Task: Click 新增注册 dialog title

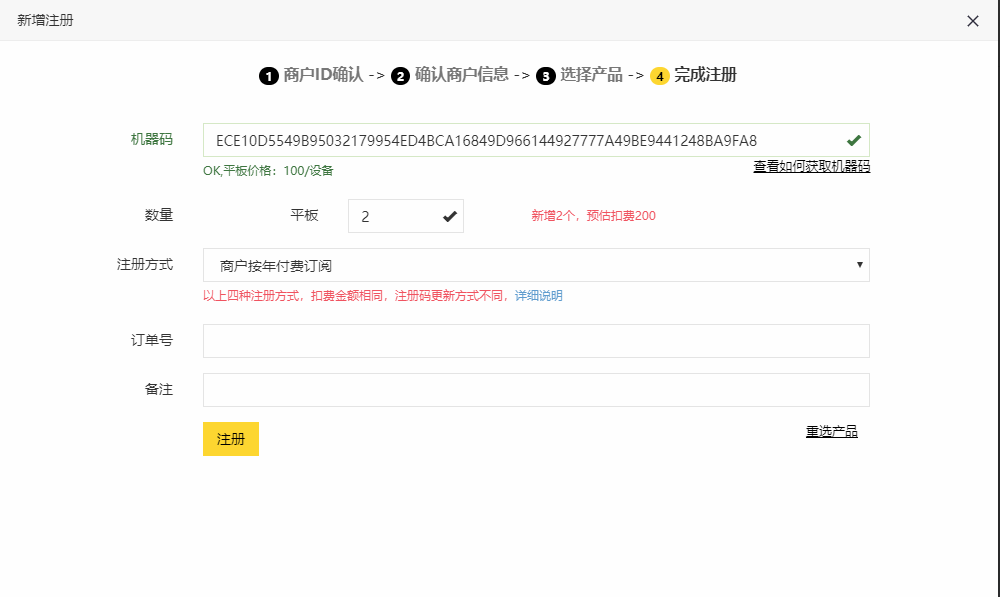Action: (x=45, y=20)
